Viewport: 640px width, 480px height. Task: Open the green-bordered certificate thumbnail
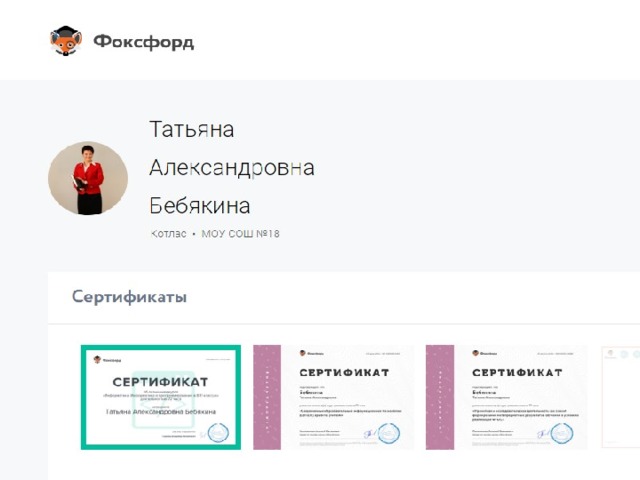click(x=161, y=397)
